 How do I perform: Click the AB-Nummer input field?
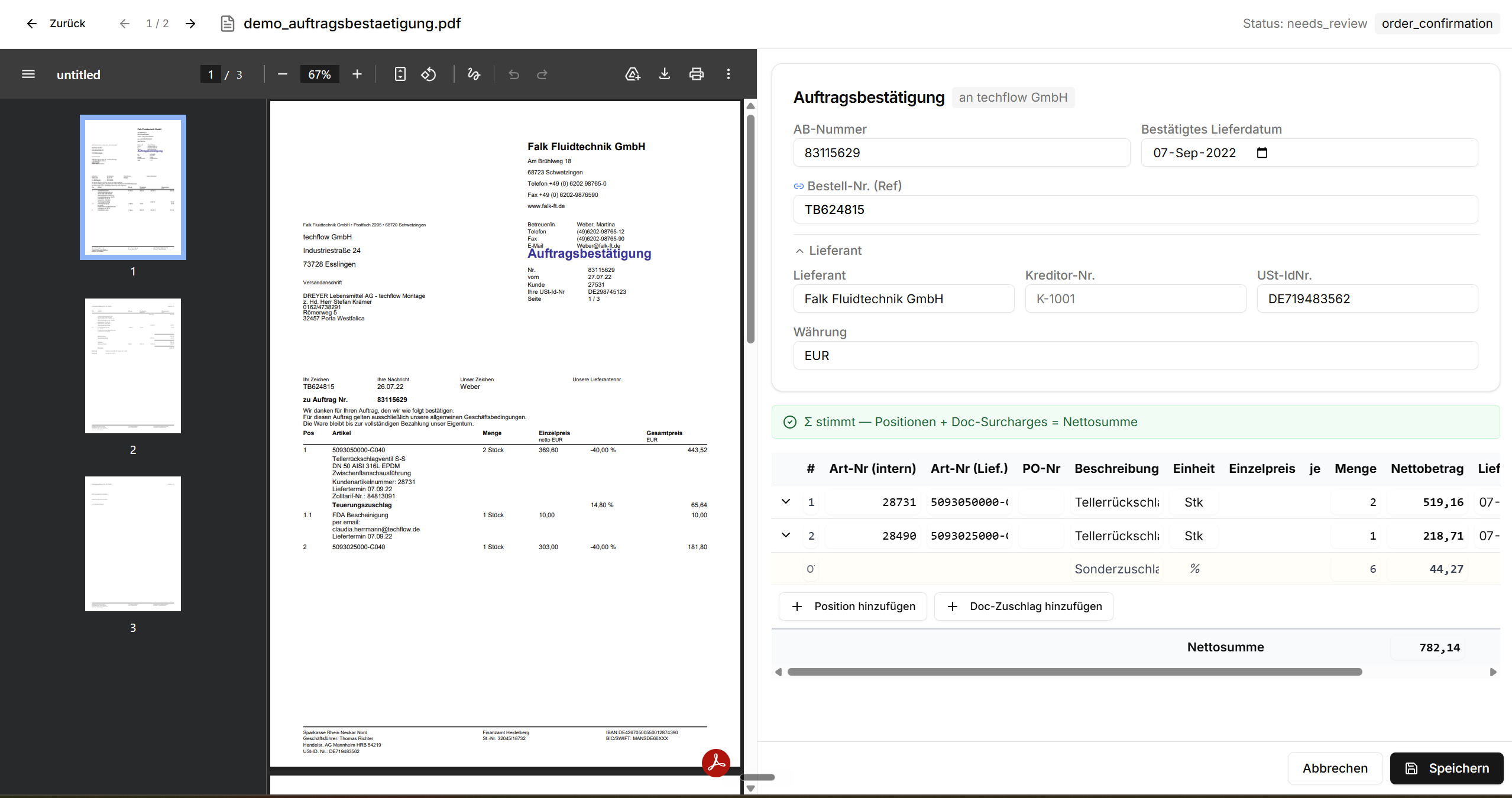(961, 153)
